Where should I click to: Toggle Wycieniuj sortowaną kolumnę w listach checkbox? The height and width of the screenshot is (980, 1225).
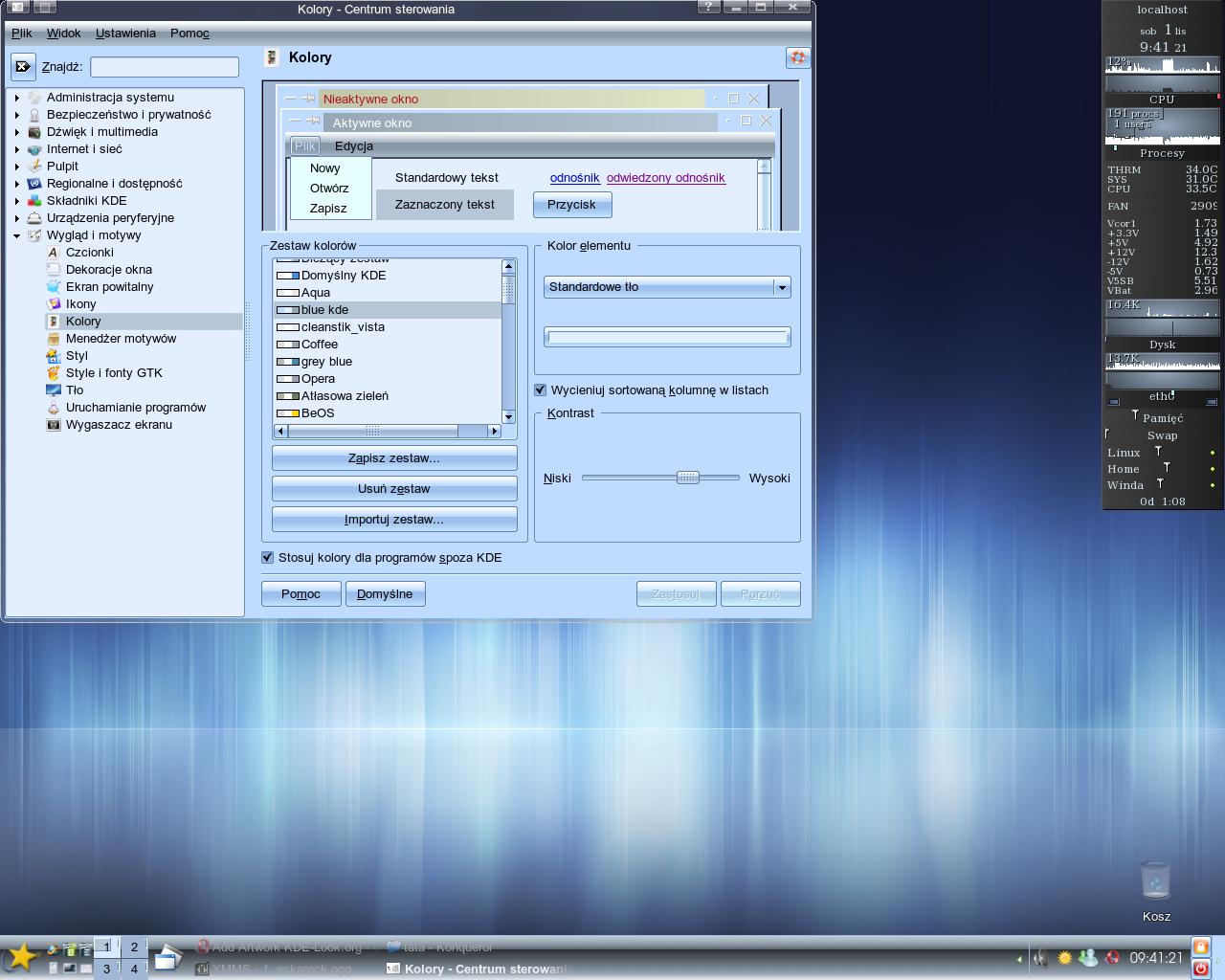[541, 390]
